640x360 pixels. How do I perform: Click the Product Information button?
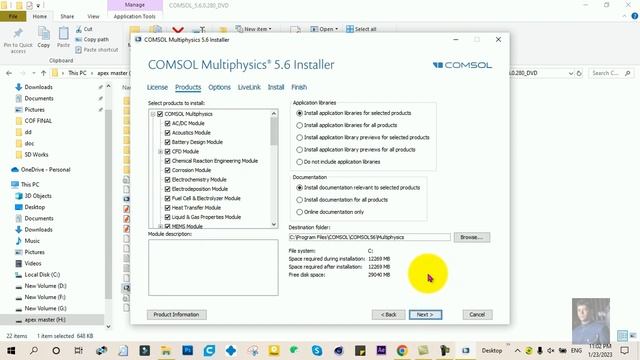[x=176, y=315]
